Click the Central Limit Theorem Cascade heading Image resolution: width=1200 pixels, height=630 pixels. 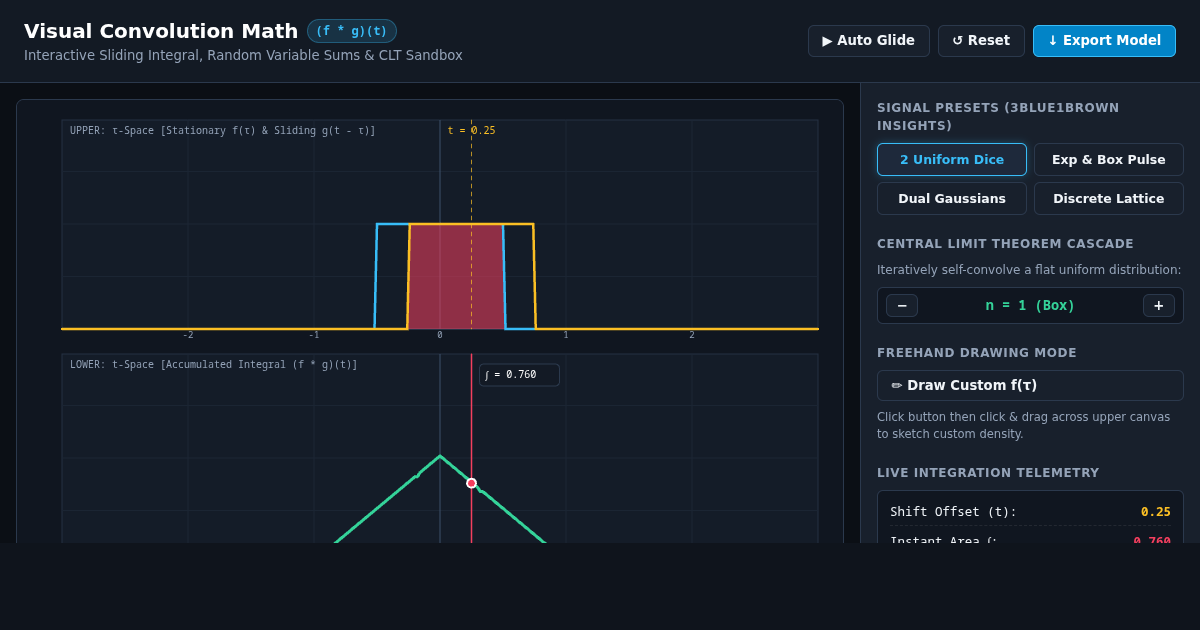coord(1005,244)
